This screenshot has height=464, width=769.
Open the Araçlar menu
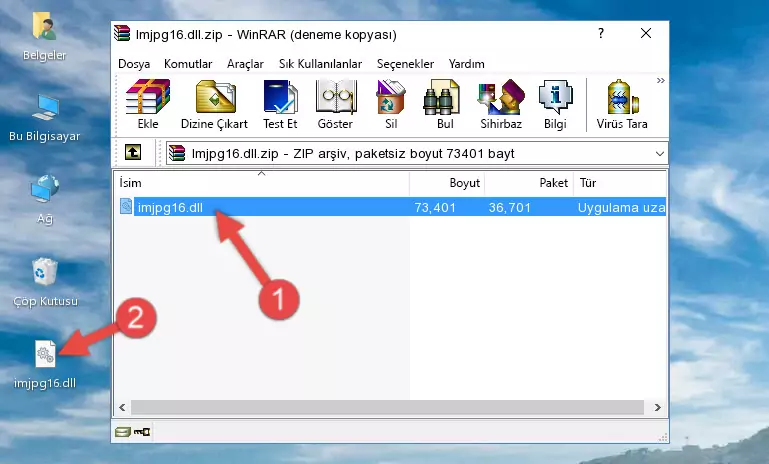coord(245,64)
